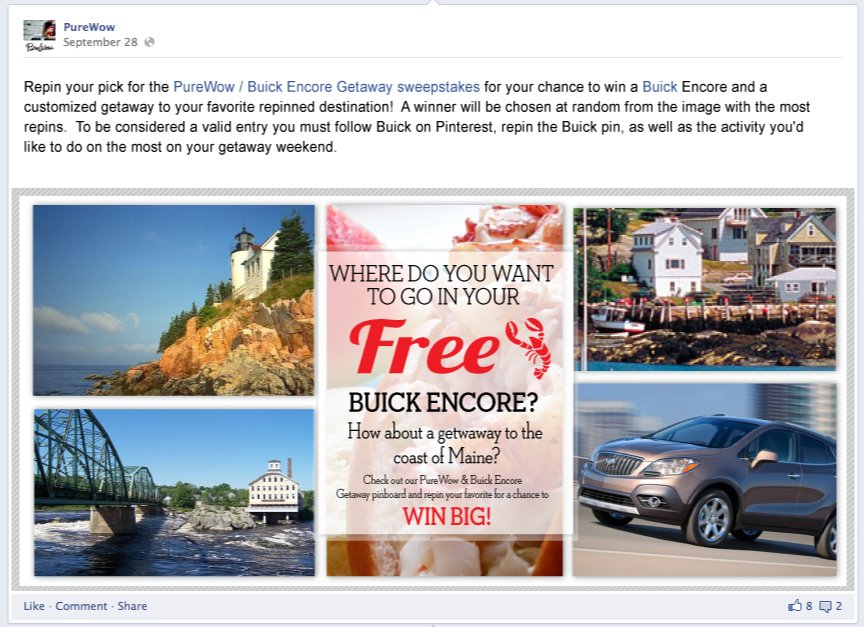This screenshot has height=627, width=864.
Task: Open the brown Buick Encore car photo
Action: coord(705,480)
